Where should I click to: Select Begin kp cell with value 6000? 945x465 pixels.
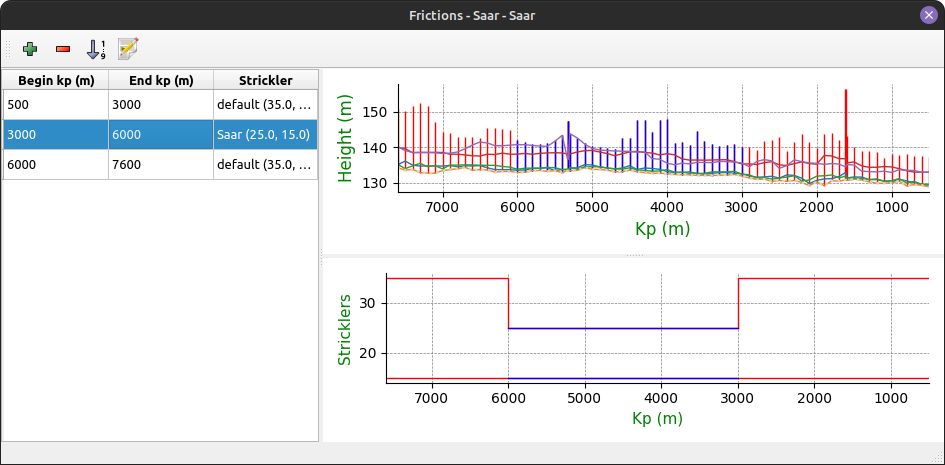tap(56, 165)
